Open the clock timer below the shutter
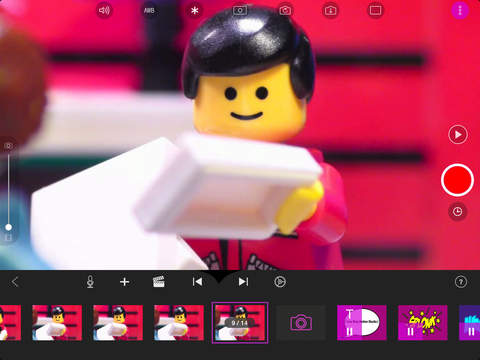This screenshot has width=480, height=360. click(457, 211)
